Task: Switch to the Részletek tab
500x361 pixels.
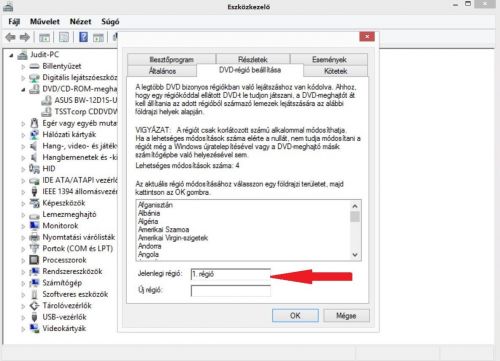Action: coord(253,59)
